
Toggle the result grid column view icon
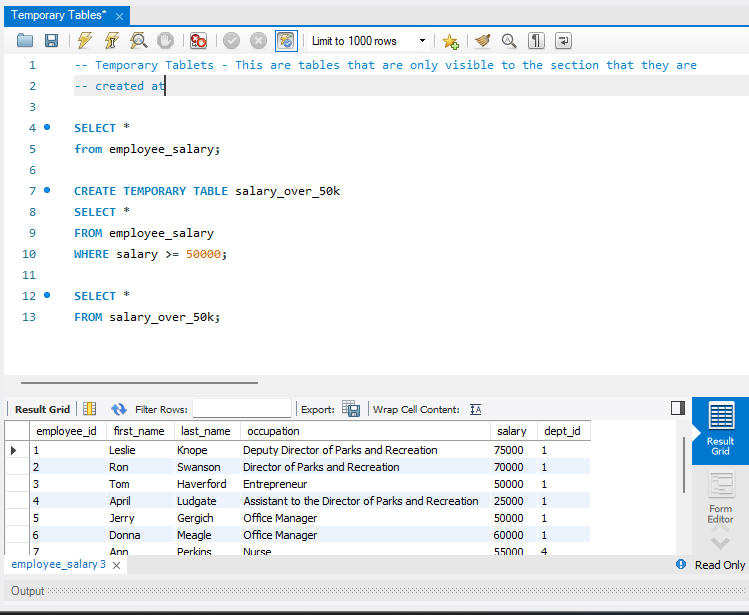90,409
